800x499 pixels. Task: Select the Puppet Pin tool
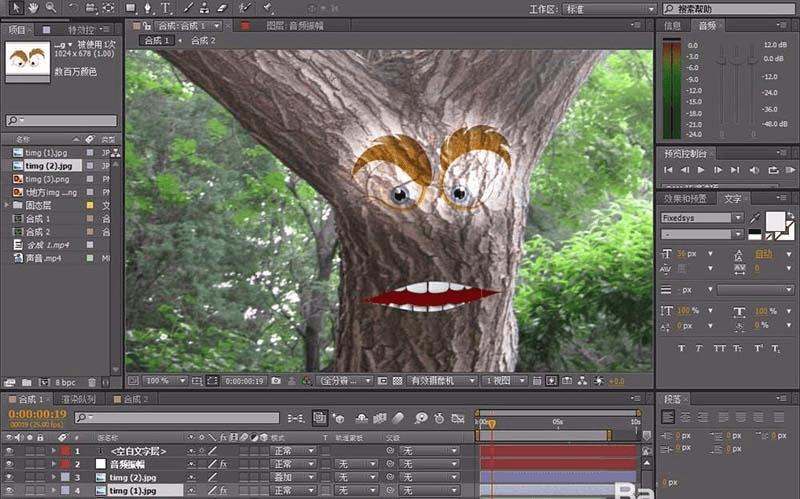(x=268, y=8)
